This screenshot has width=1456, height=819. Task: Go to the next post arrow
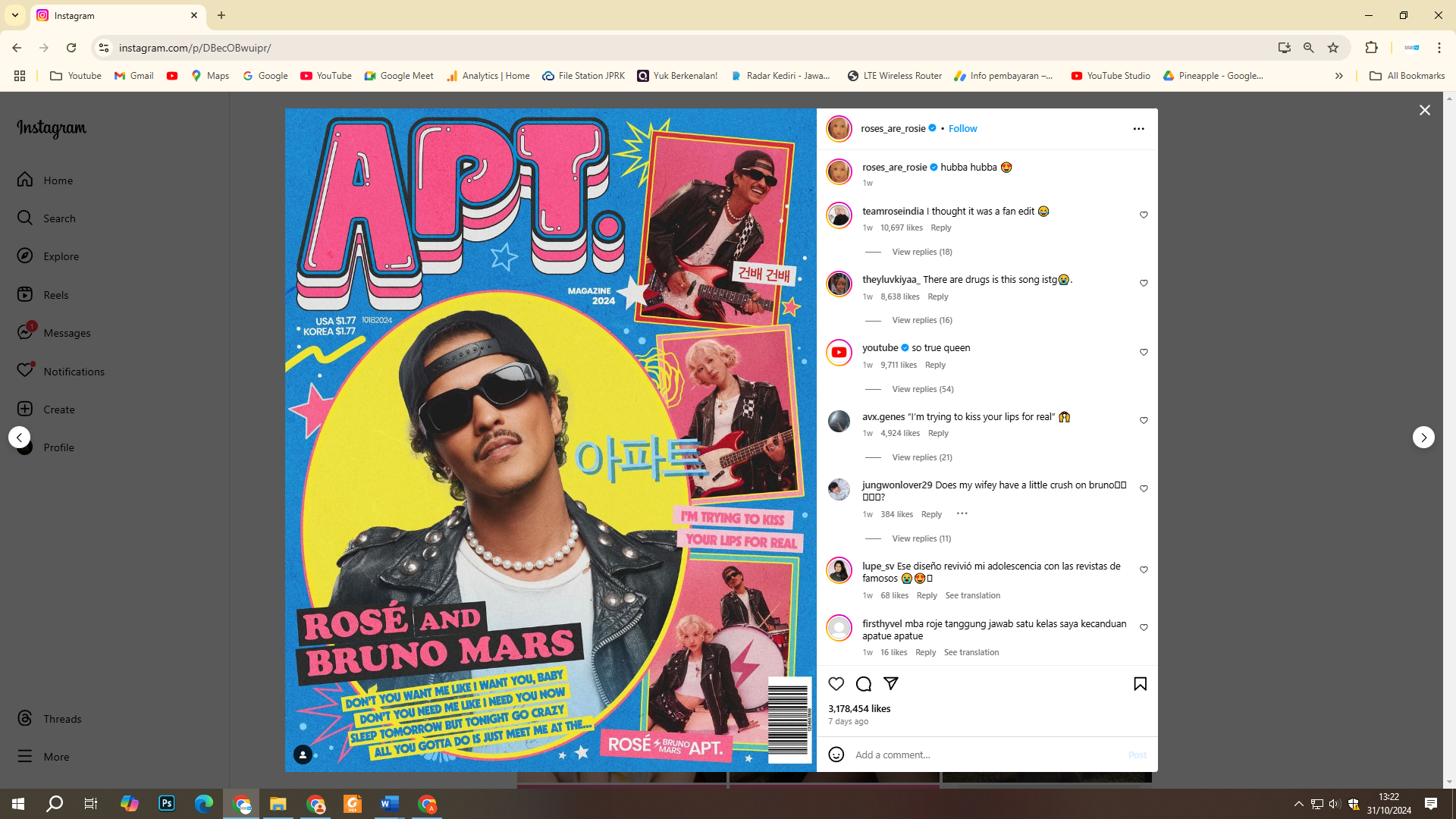tap(1423, 438)
